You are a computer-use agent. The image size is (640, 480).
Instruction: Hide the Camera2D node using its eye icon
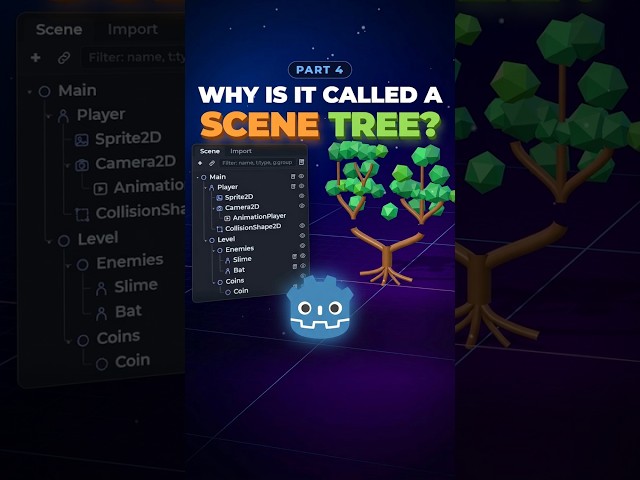[x=302, y=205]
